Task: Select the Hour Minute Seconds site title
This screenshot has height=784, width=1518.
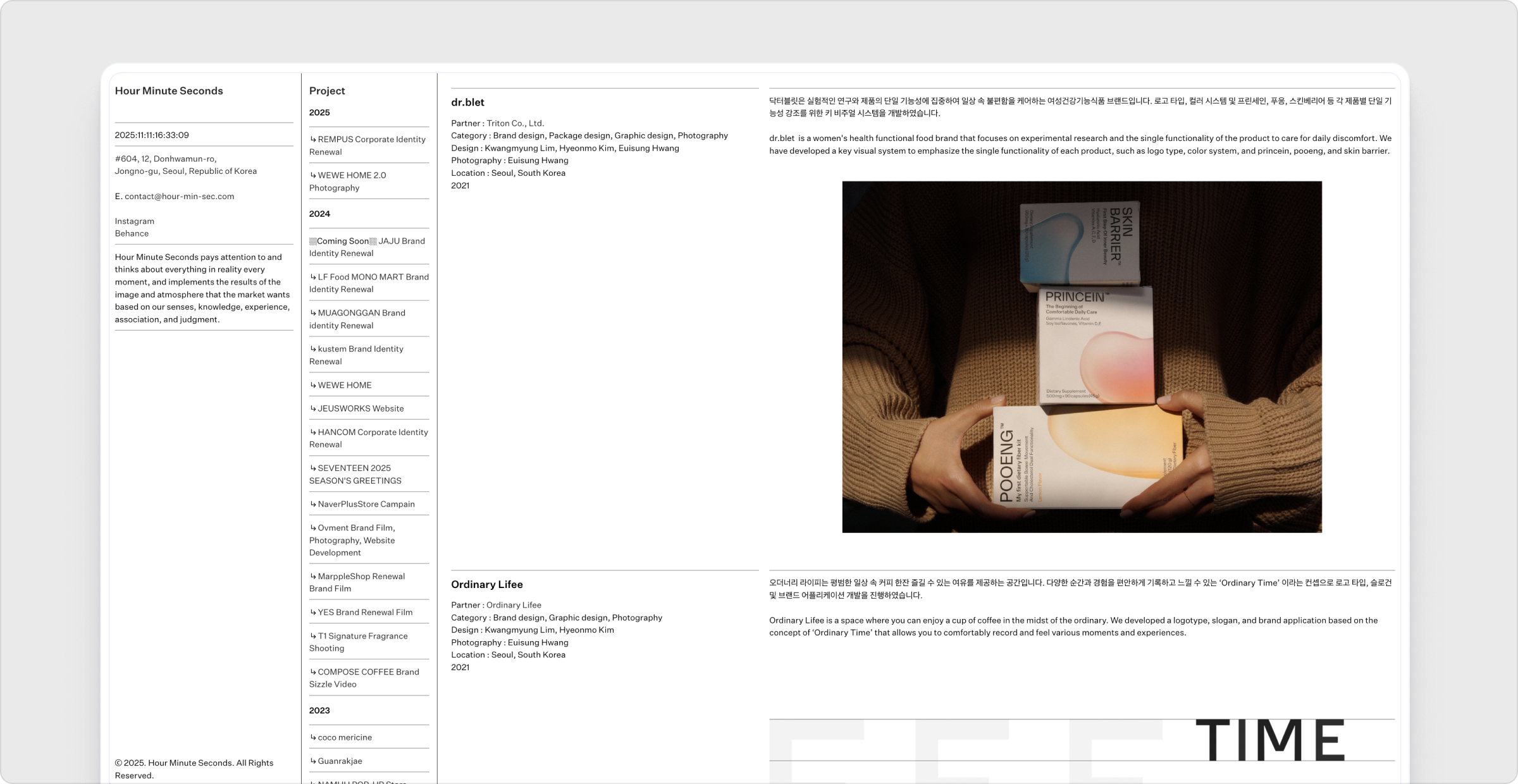Action: point(169,91)
